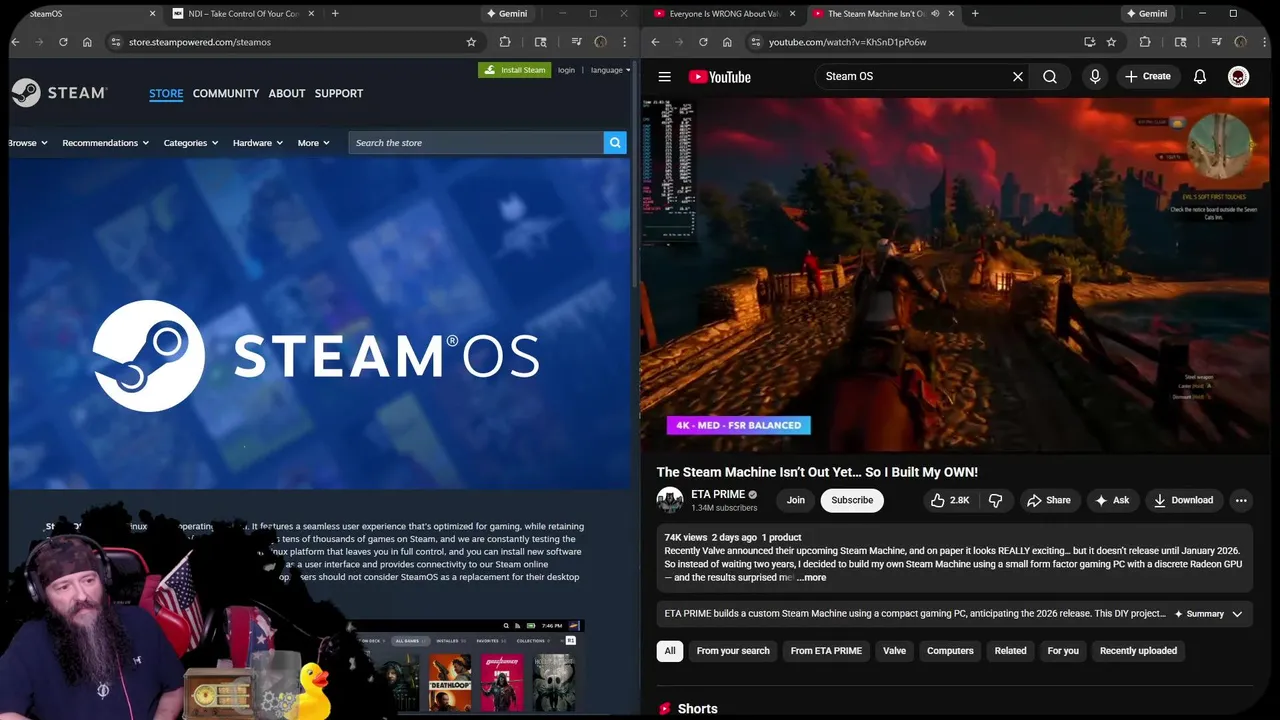Click the YouTube magnifier search button

click(1050, 77)
